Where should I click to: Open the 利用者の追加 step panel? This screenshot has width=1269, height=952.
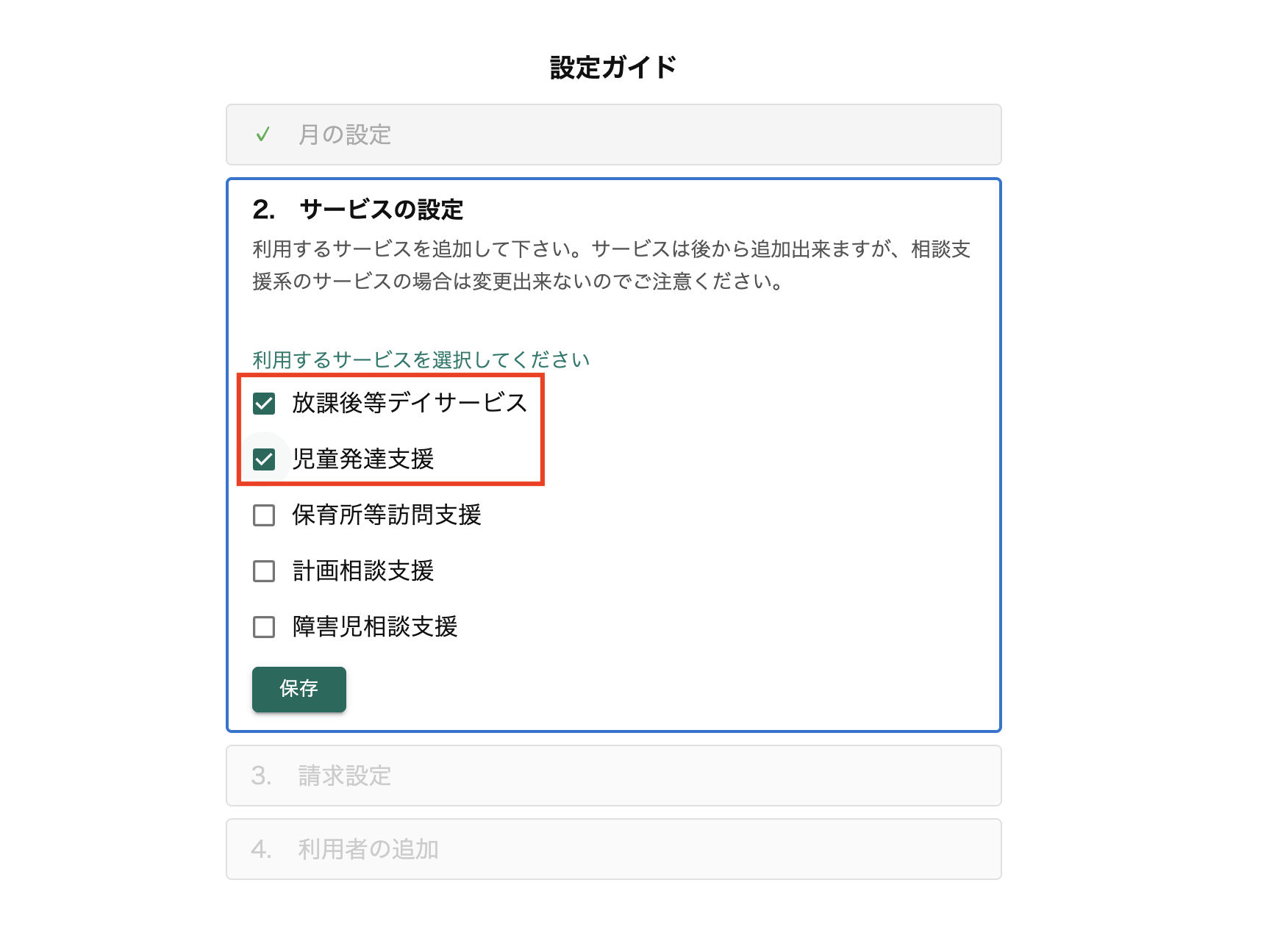[x=613, y=849]
